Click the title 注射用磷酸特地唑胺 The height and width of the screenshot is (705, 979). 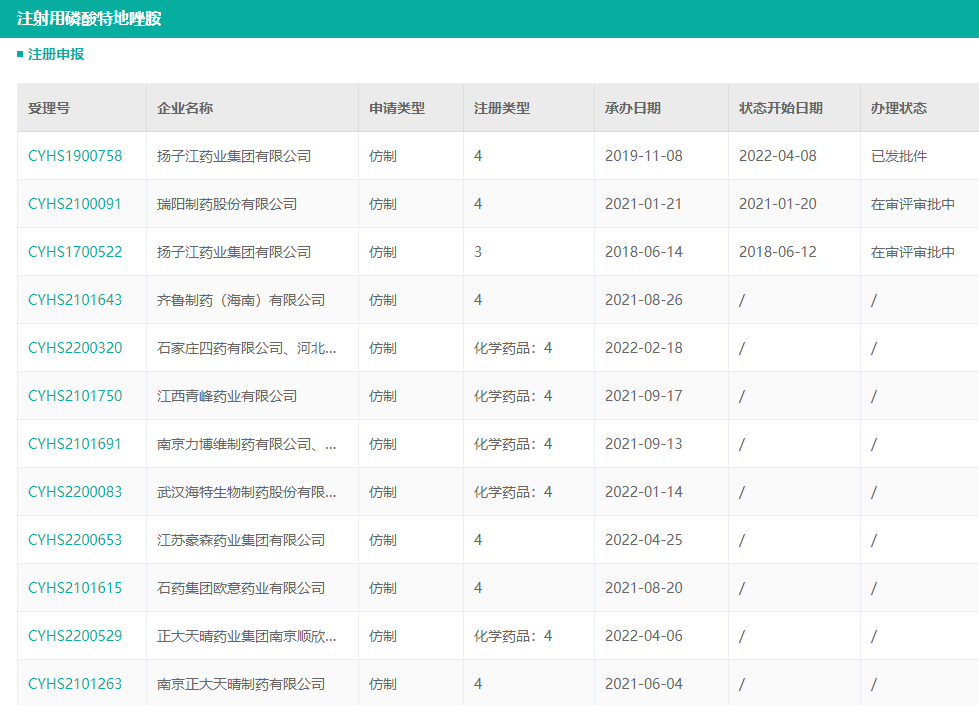[89, 19]
